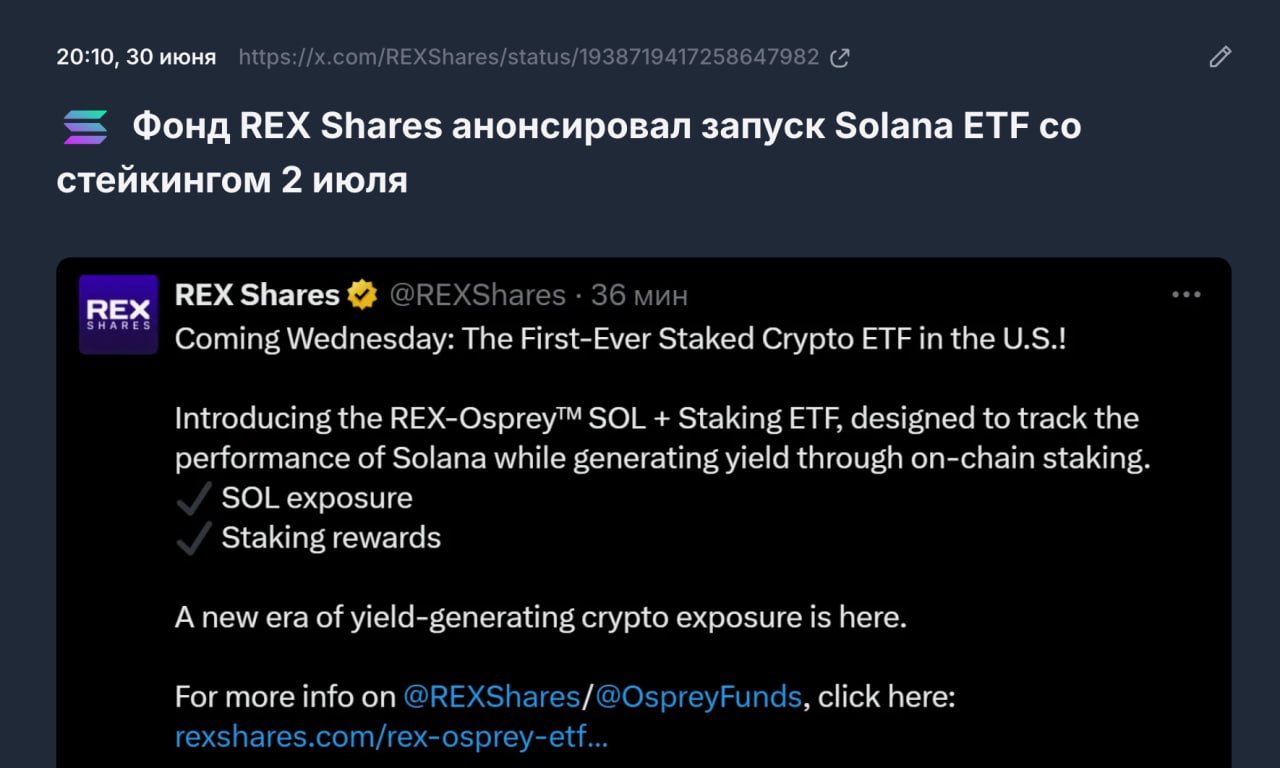Click the yield-generating crypto exposure sentence

coord(541,617)
